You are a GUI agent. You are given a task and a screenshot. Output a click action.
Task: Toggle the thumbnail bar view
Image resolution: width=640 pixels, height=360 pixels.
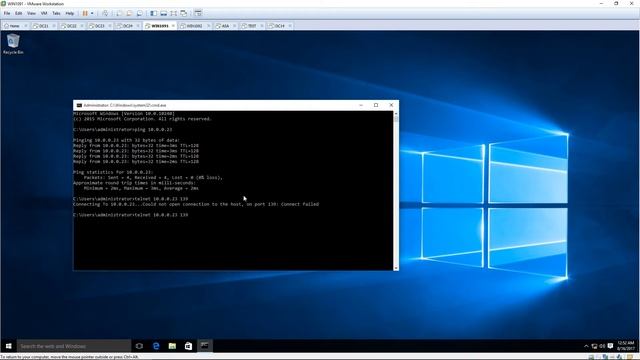pyautogui.click(x=164, y=13)
